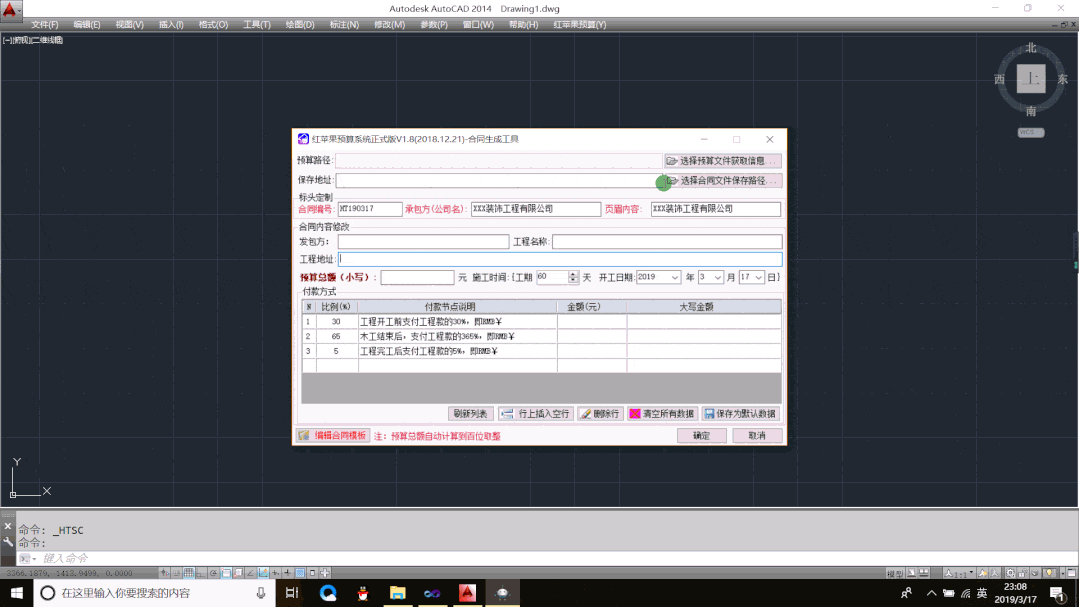Open the 绘图(D) menu

click(x=300, y=25)
